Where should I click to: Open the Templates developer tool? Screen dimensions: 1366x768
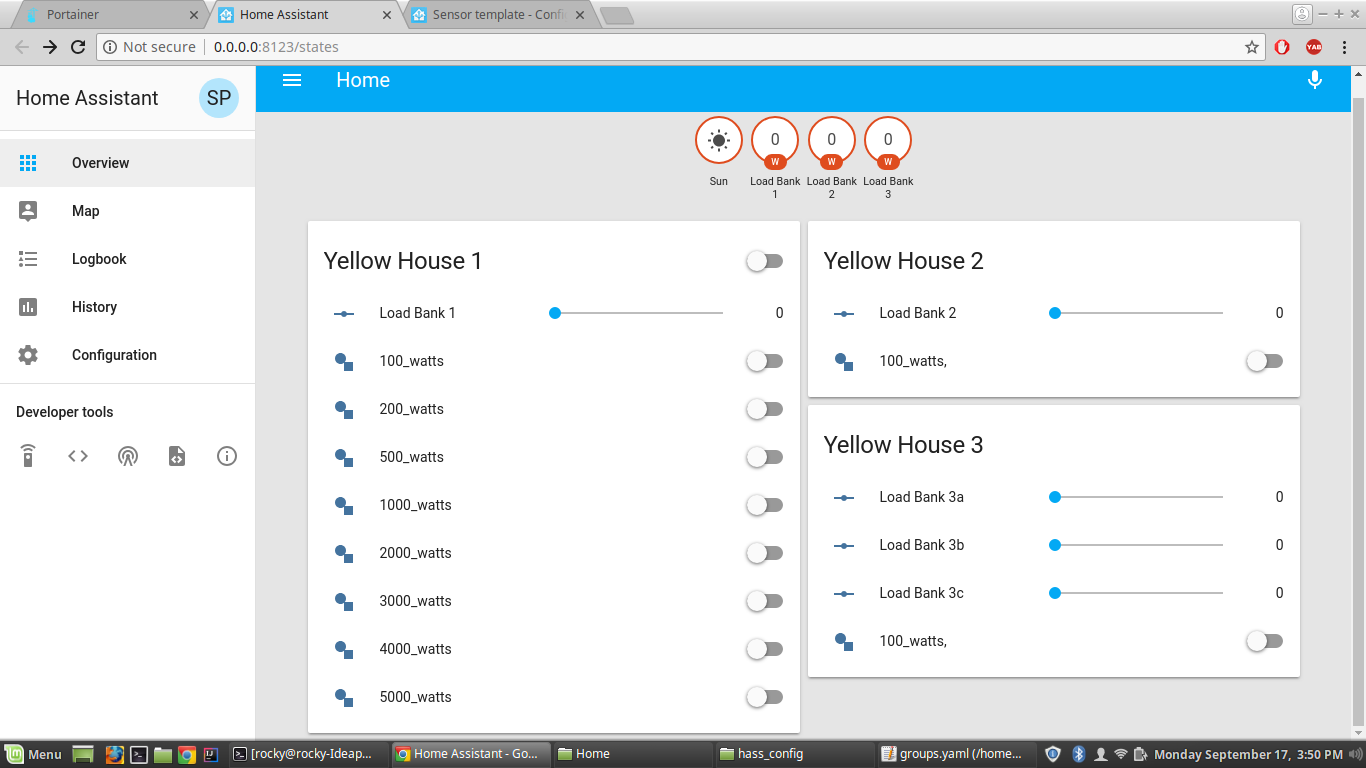[x=176, y=456]
